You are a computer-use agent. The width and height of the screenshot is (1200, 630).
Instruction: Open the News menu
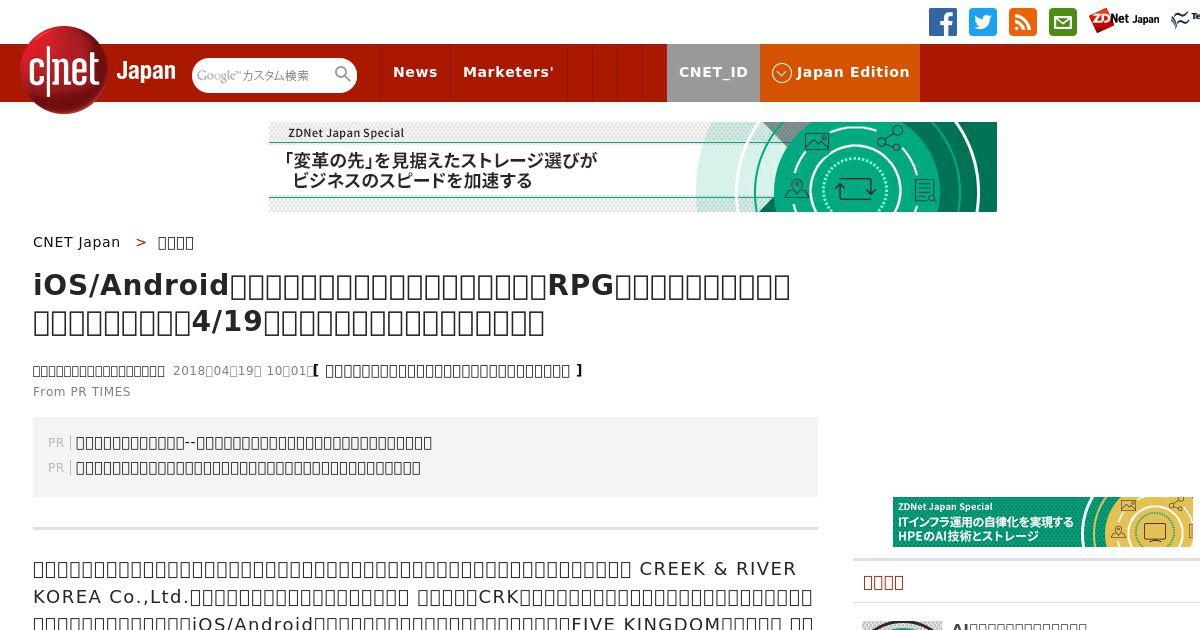415,73
